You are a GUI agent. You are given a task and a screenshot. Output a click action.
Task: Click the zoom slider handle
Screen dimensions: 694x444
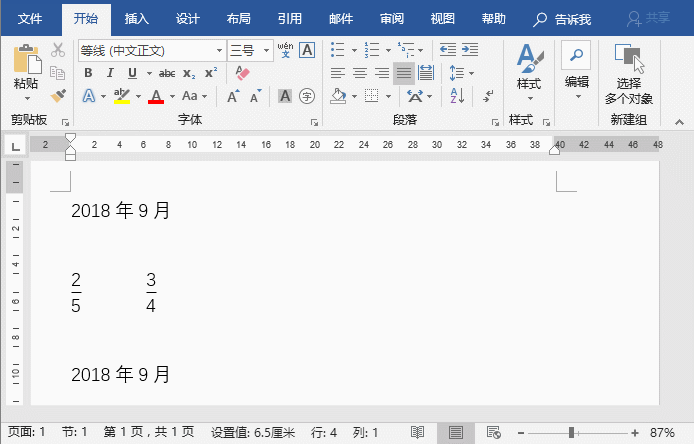pos(571,432)
